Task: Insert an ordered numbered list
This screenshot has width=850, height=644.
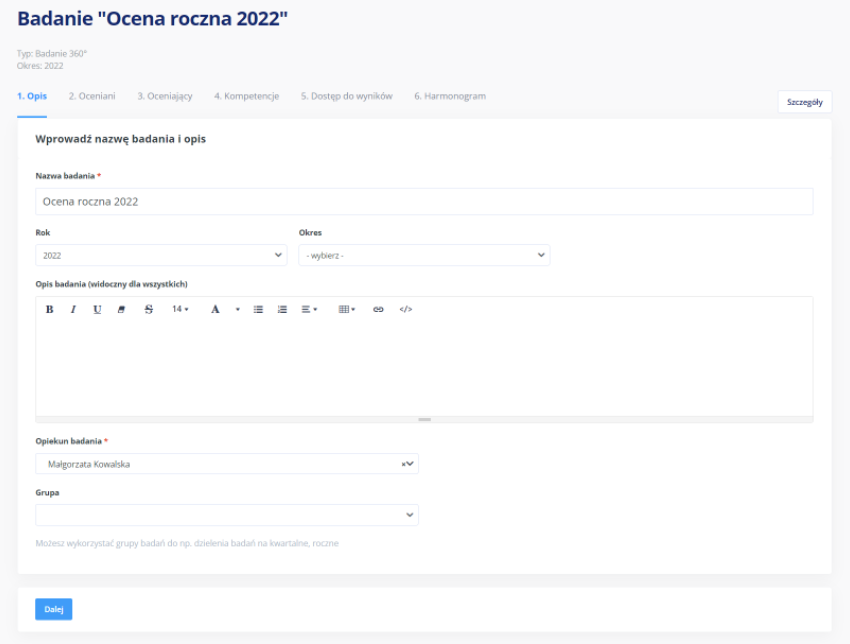Action: tap(282, 309)
